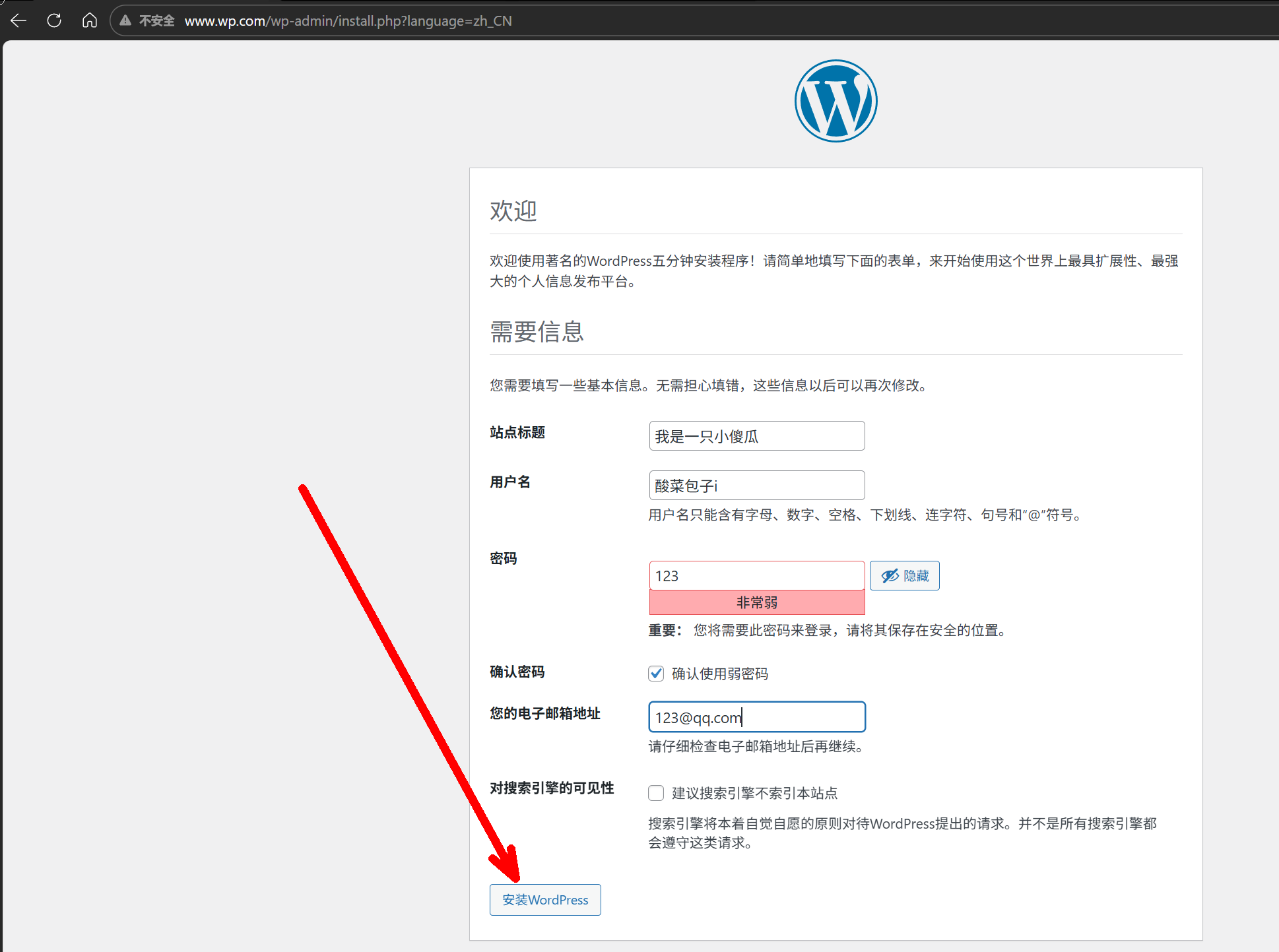
Task: Click the password field containing 123
Action: pyautogui.click(x=756, y=576)
